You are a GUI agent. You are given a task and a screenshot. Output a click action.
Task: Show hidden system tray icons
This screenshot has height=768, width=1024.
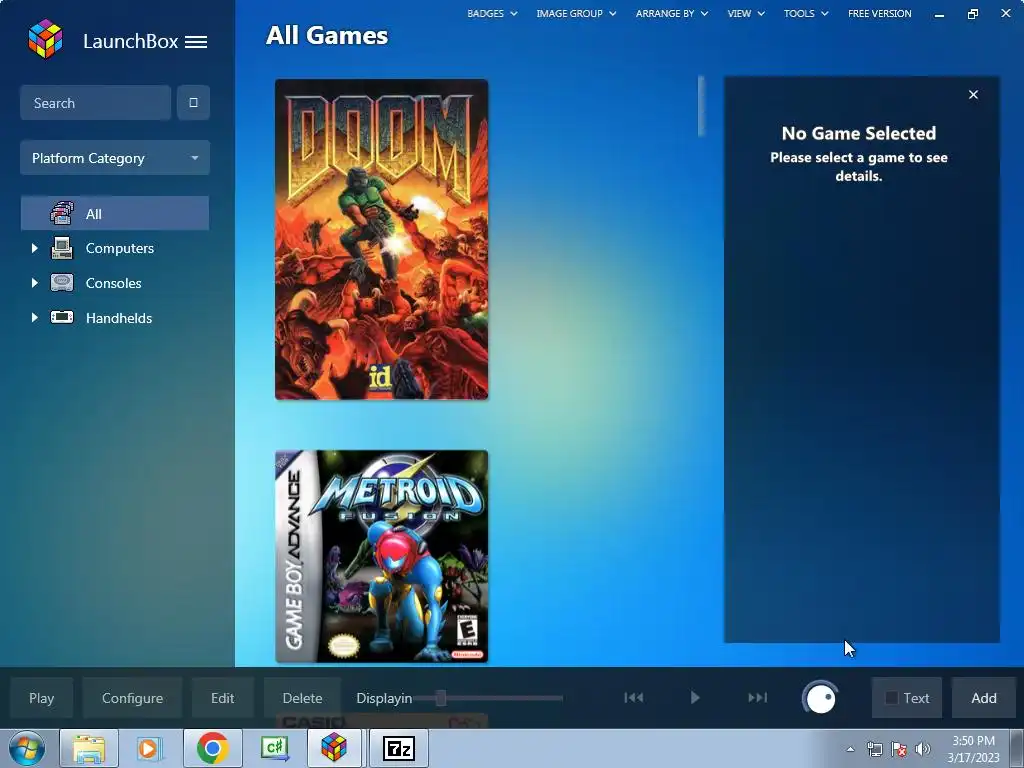coord(850,749)
